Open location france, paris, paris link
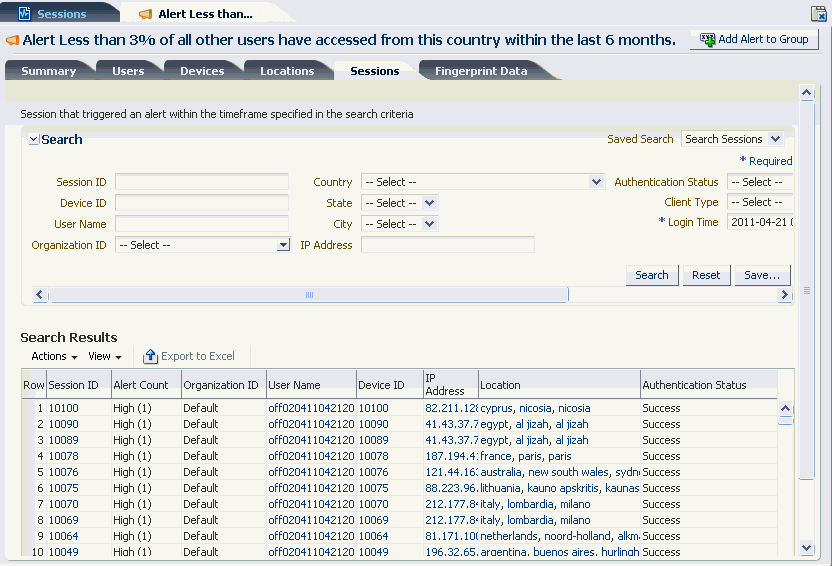 525,456
